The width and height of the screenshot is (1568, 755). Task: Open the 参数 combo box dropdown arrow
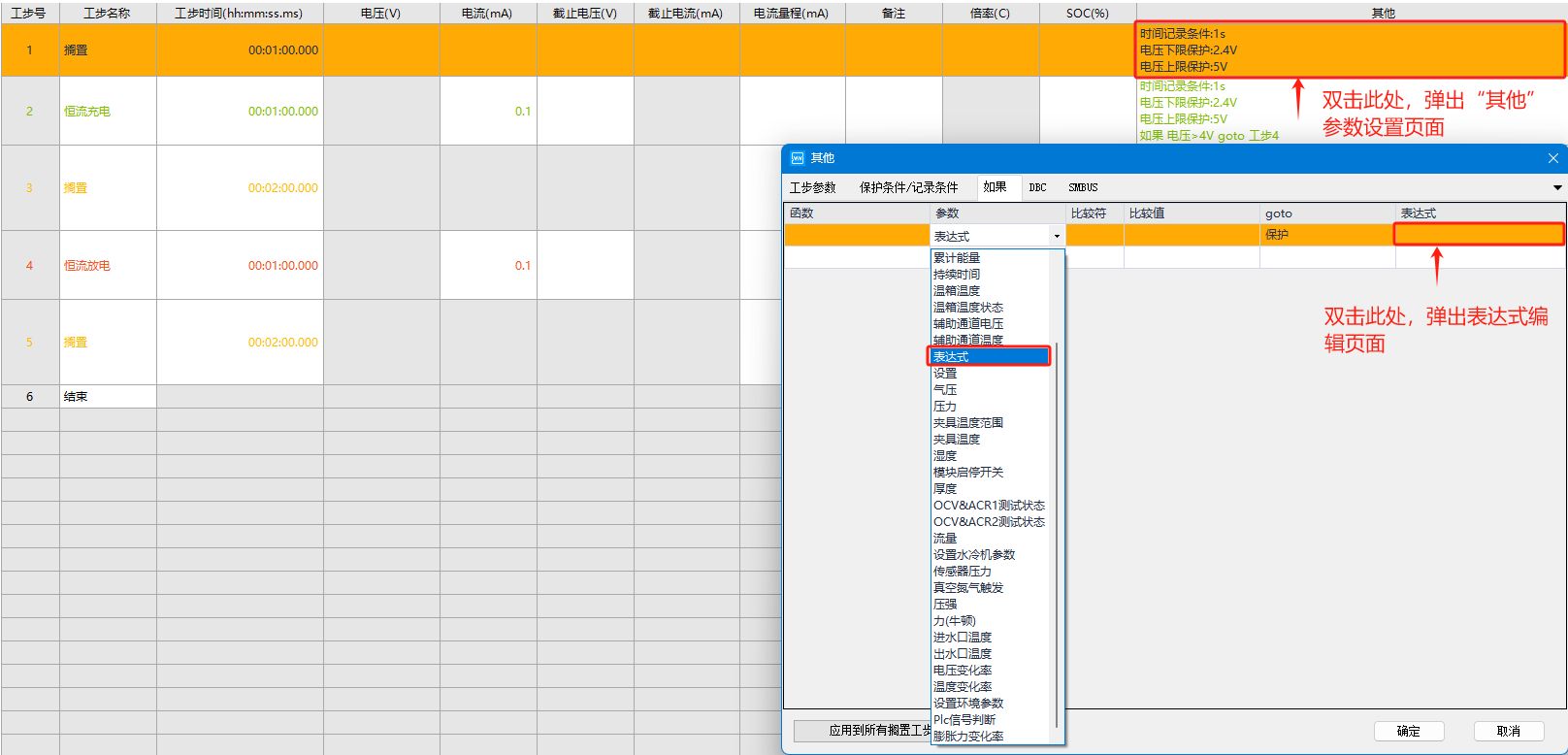tap(1057, 236)
